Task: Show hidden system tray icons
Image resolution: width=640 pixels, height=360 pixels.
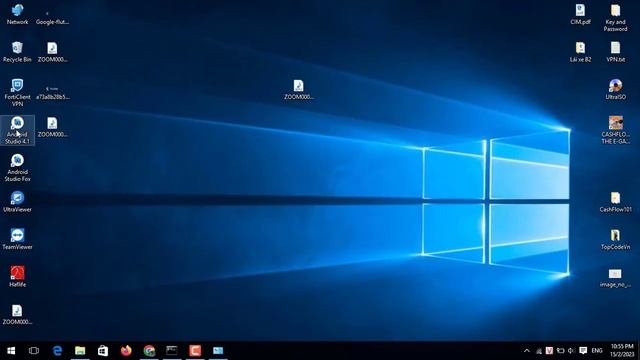Action: 527,351
